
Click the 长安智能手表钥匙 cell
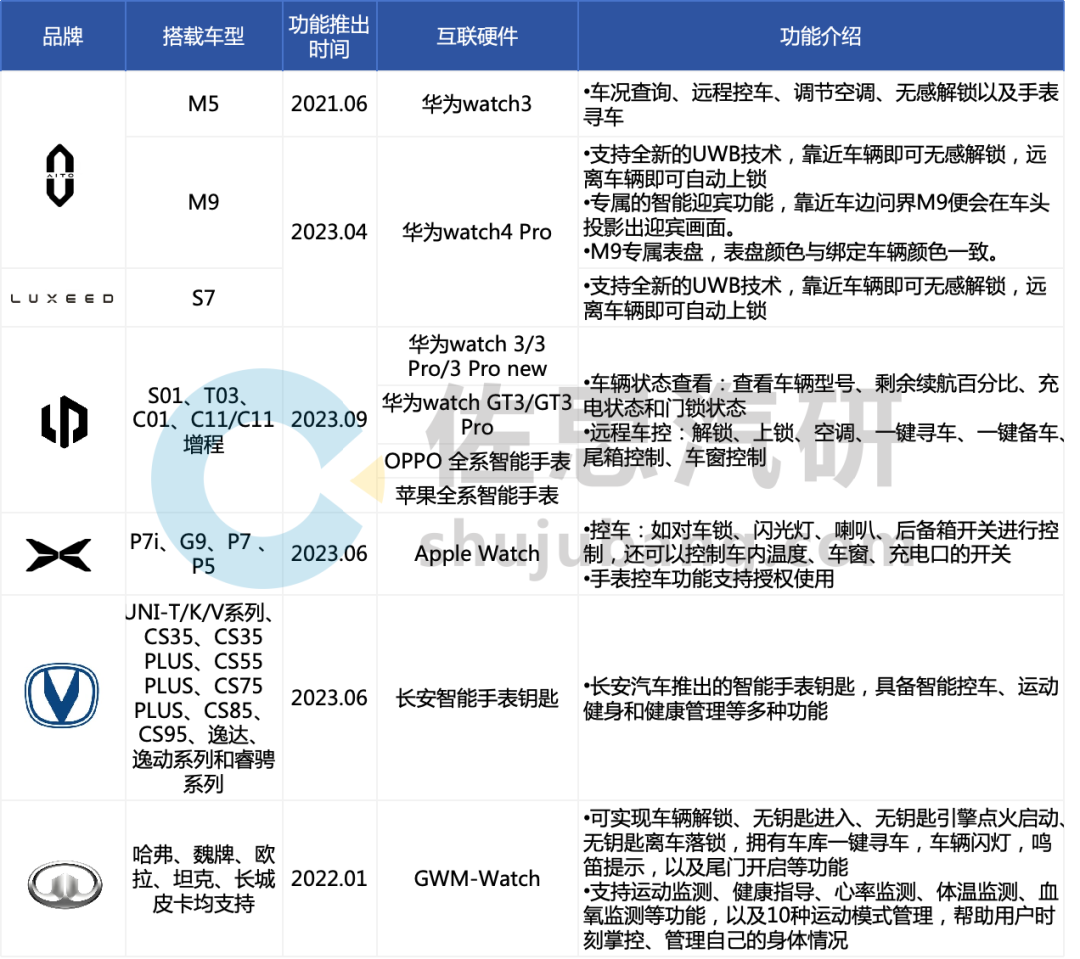[x=477, y=698]
